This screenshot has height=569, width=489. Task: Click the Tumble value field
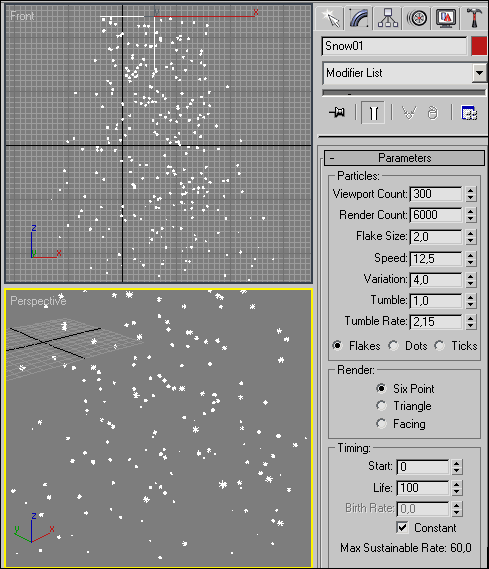pyautogui.click(x=436, y=300)
